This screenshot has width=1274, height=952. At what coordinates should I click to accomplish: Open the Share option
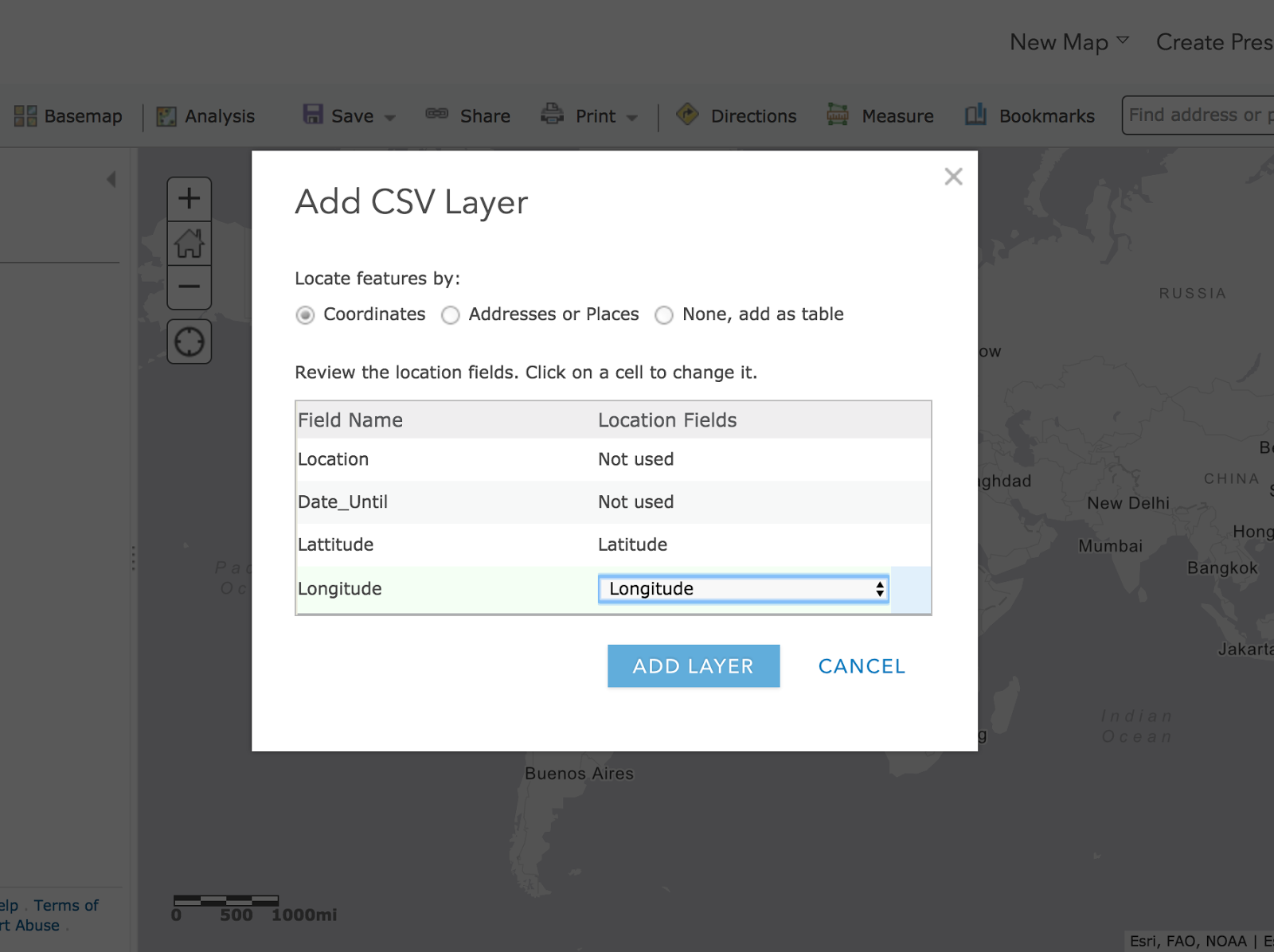468,116
